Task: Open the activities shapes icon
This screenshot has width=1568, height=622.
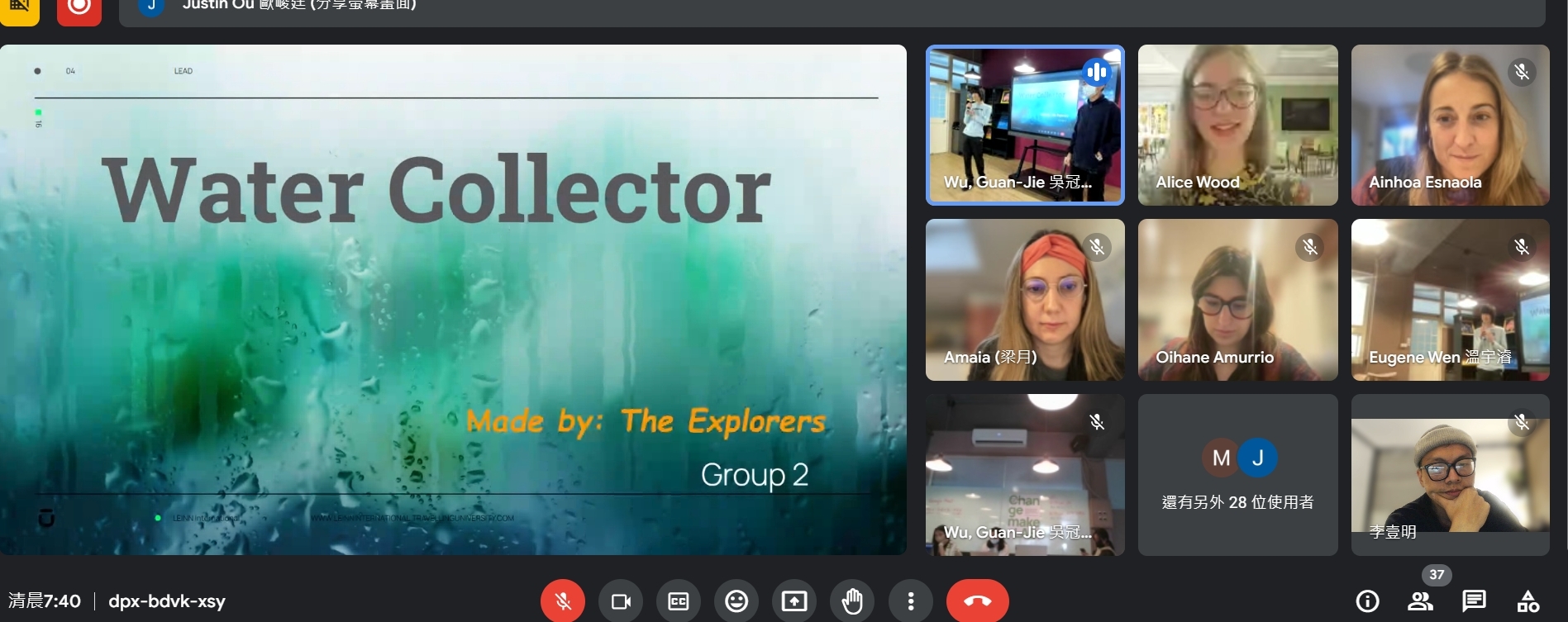Action: point(1527,601)
